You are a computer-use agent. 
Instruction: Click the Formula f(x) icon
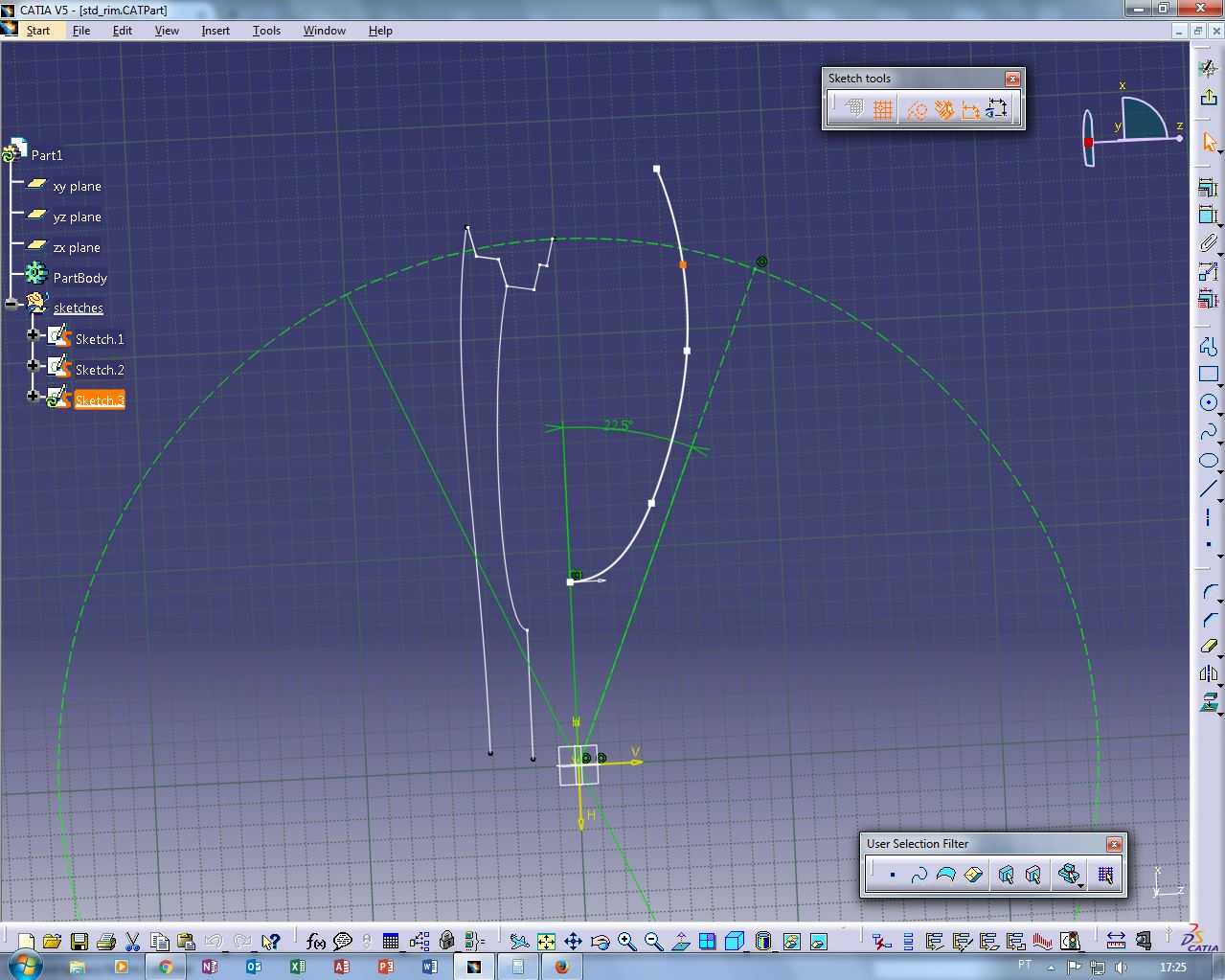coord(315,942)
